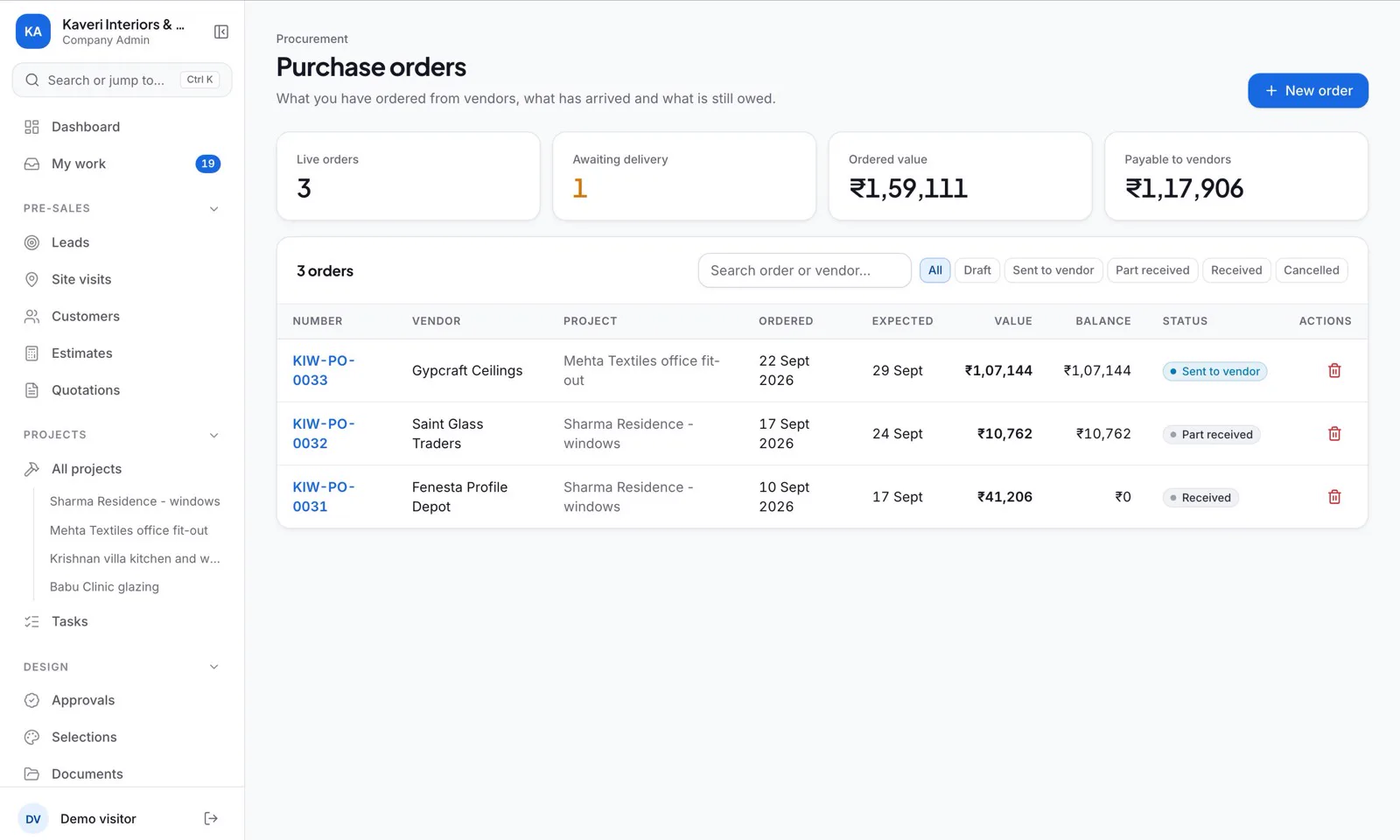1400x840 pixels.
Task: Click the Search order or vendor field
Action: click(x=804, y=270)
